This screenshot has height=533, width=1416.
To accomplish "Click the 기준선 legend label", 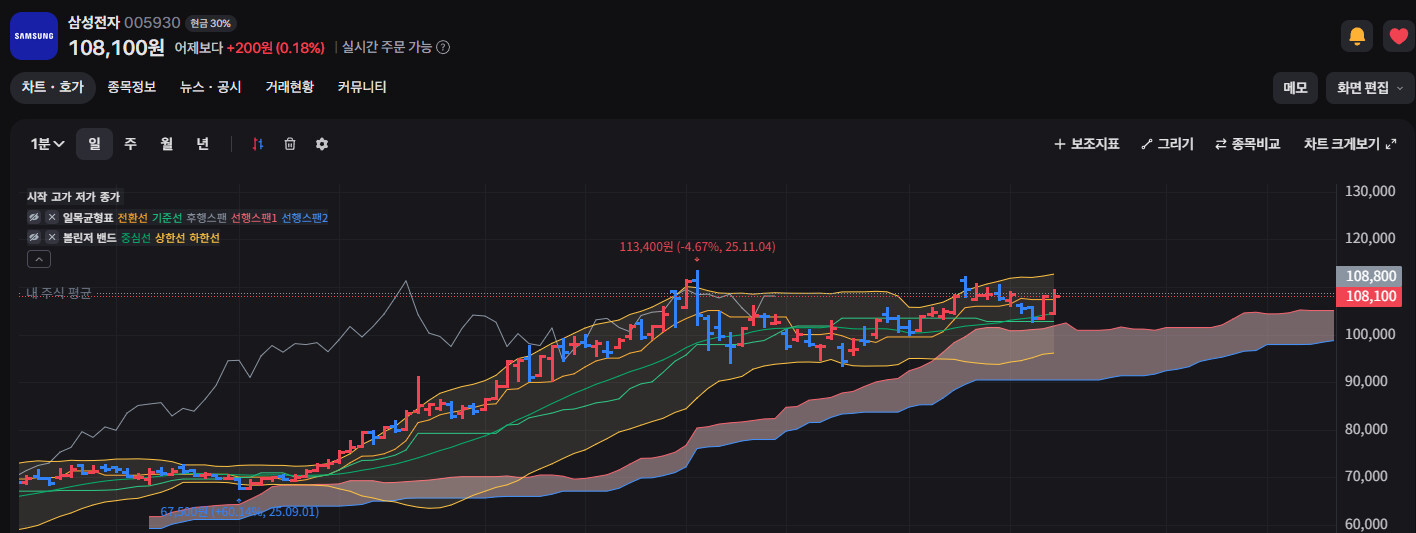I will (167, 218).
